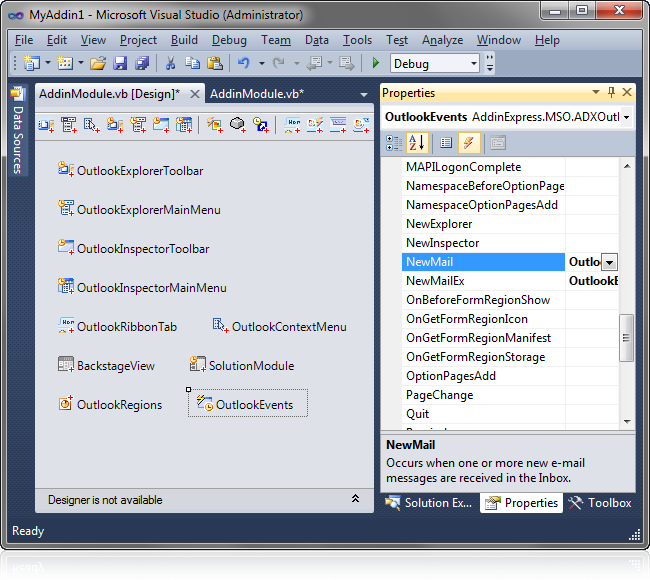Screen dimensions: 650x580
Task: Click the Property Pages button in the Properties toolbar
Action: (x=498, y=143)
